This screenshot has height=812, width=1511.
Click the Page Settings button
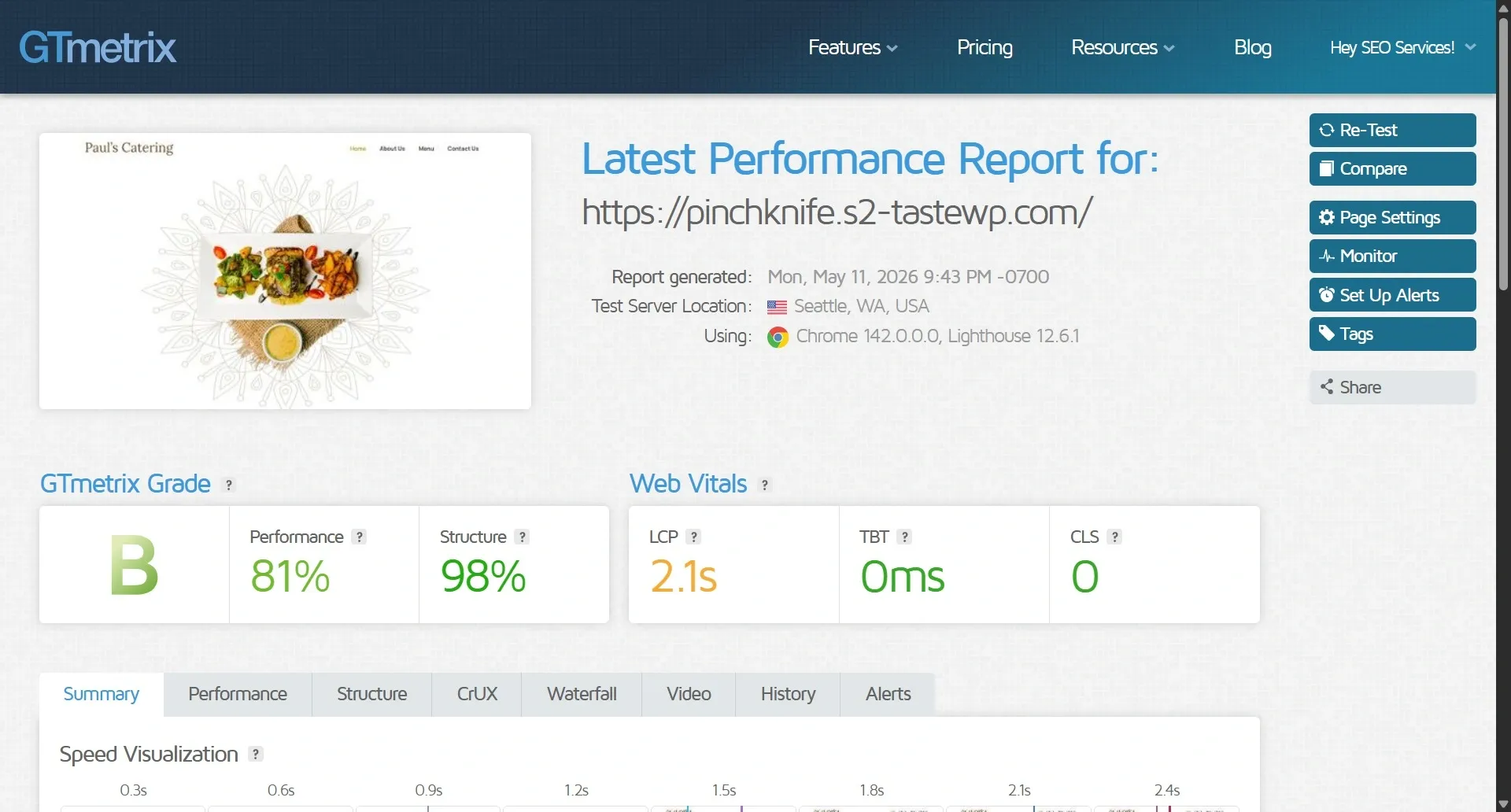(1392, 217)
